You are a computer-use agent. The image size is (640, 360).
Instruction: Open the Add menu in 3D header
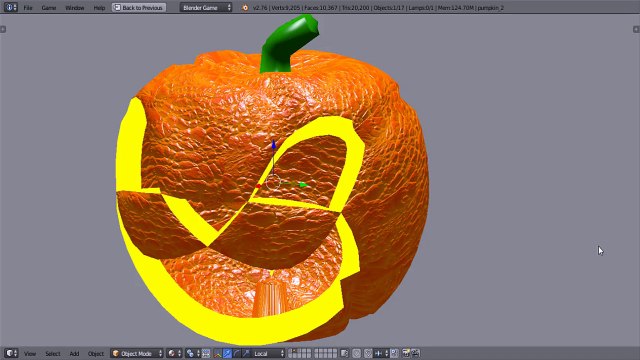[74, 353]
